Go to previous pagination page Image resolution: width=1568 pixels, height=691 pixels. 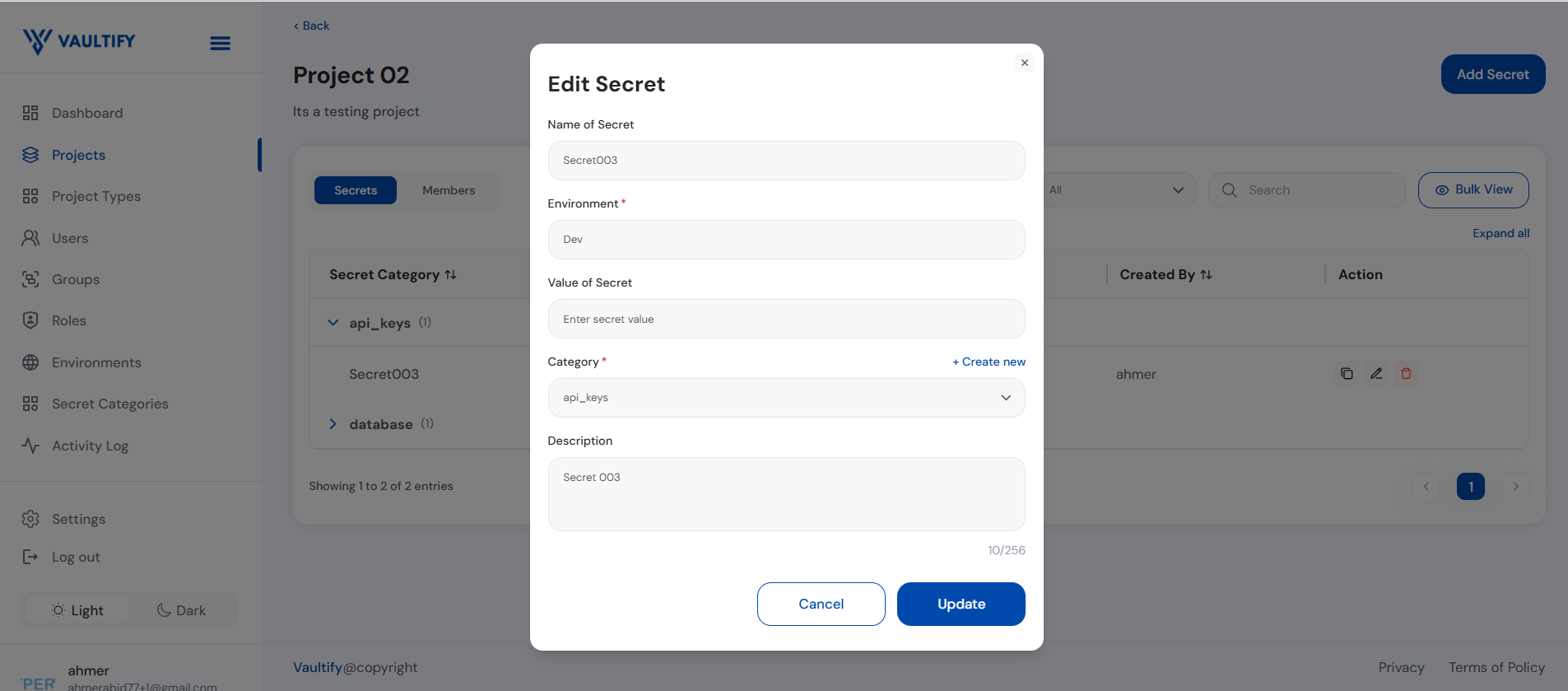tap(1426, 487)
